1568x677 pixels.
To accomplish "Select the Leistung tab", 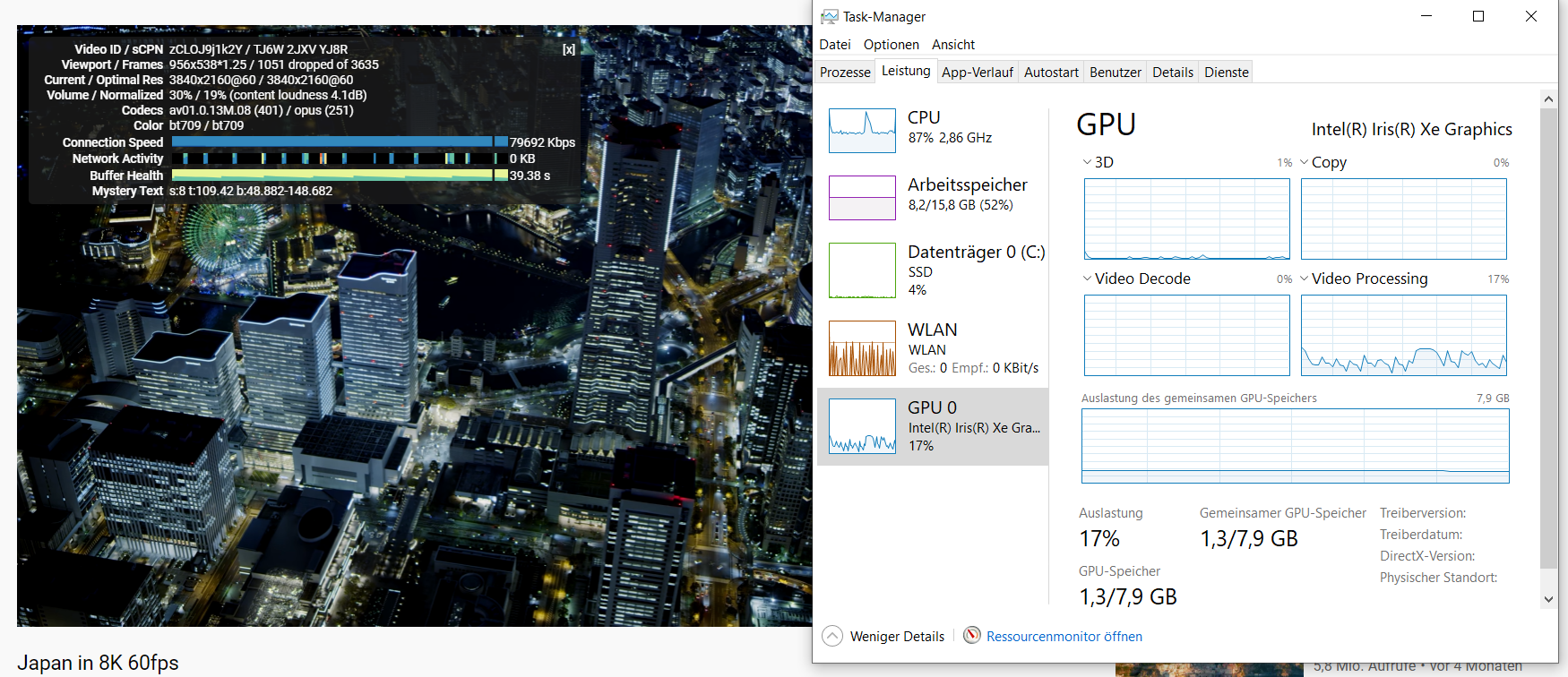I will [906, 71].
